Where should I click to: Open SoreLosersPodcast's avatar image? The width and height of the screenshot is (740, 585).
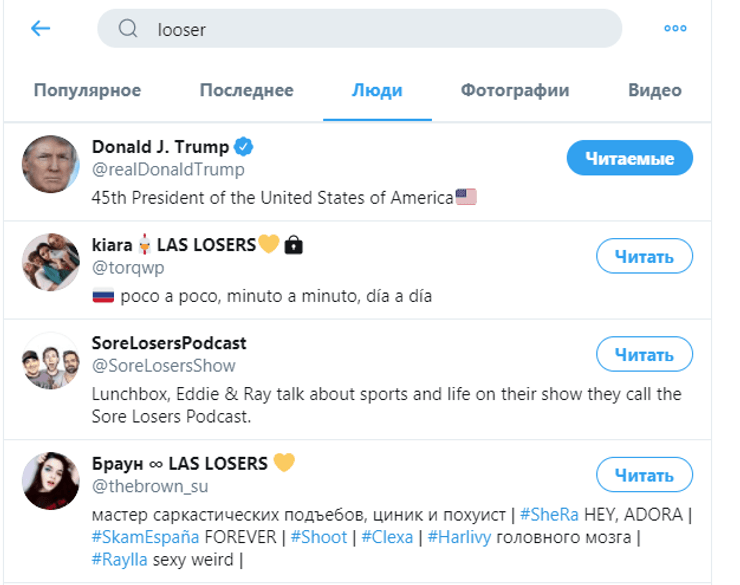tap(50, 360)
